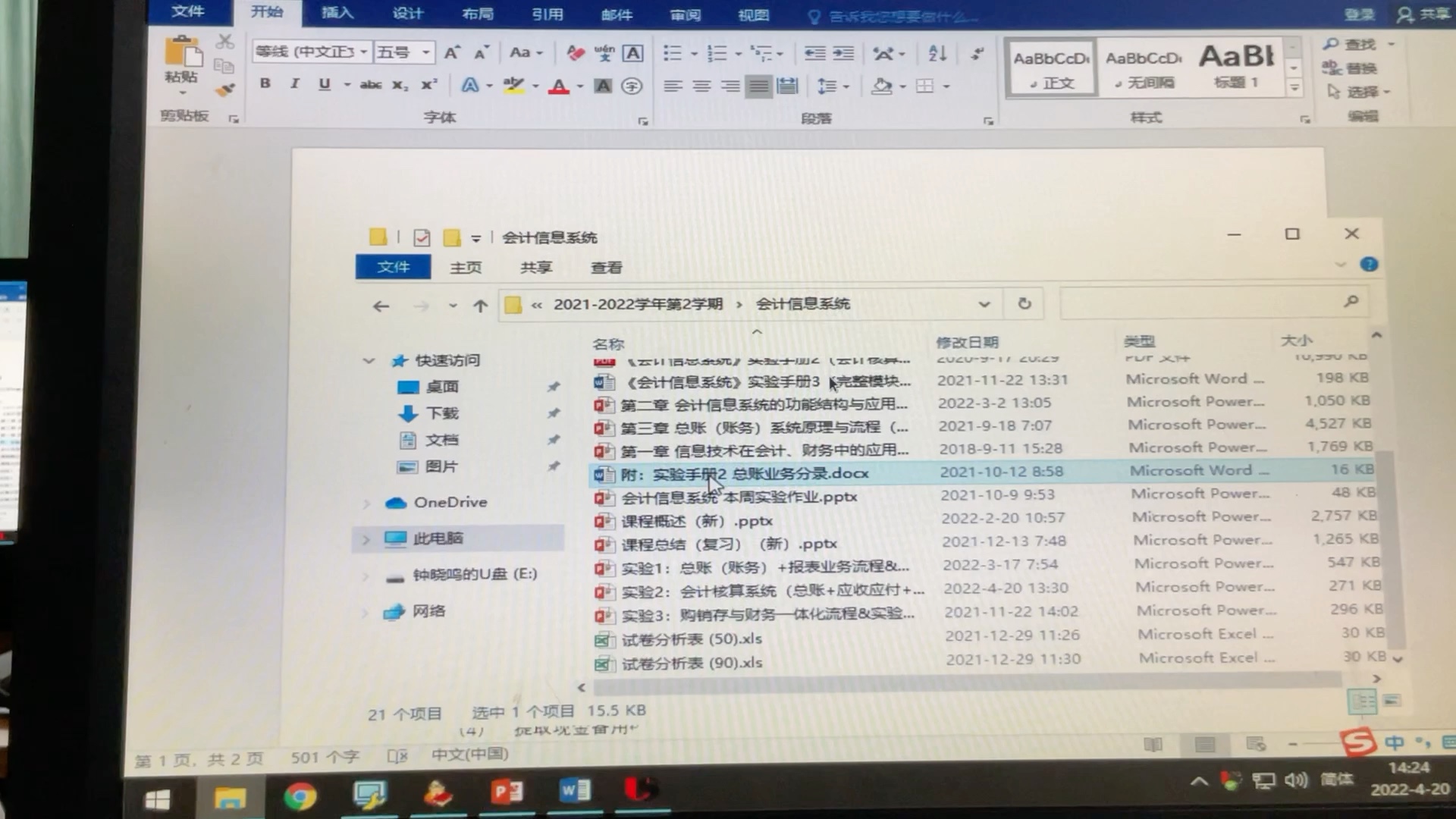
Task: Align text left in paragraph group
Action: pos(672,86)
